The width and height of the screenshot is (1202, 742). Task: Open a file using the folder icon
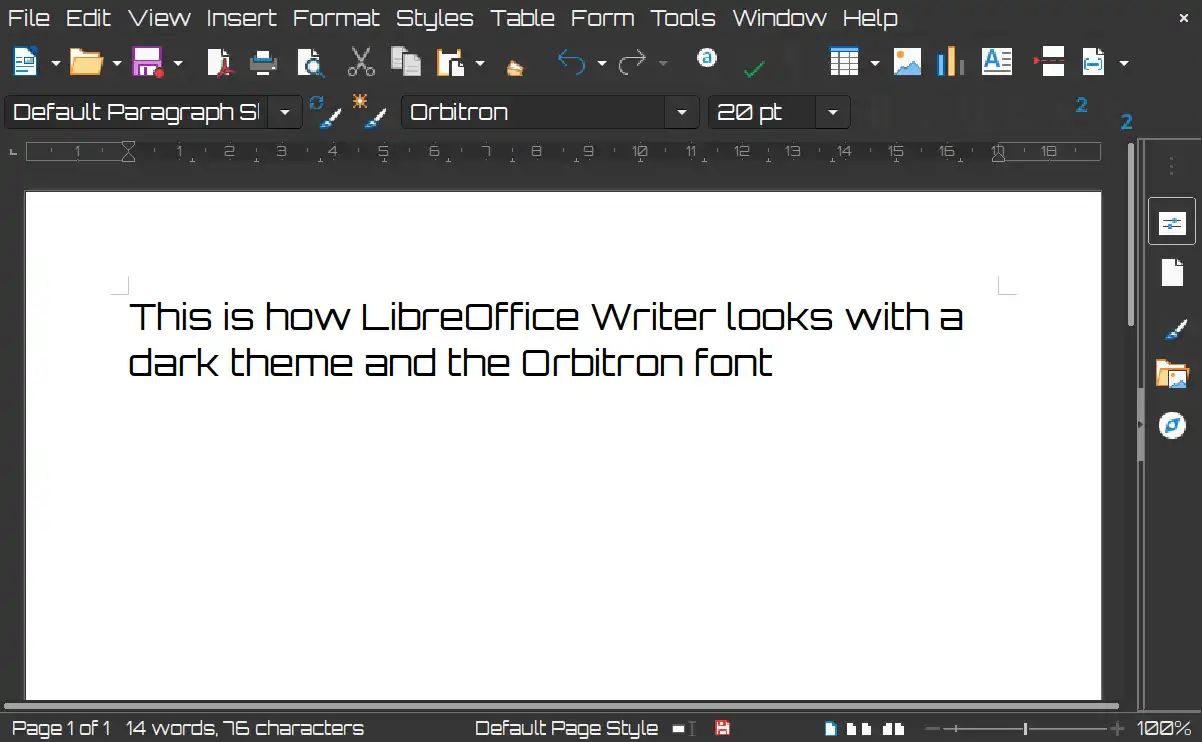(x=86, y=63)
